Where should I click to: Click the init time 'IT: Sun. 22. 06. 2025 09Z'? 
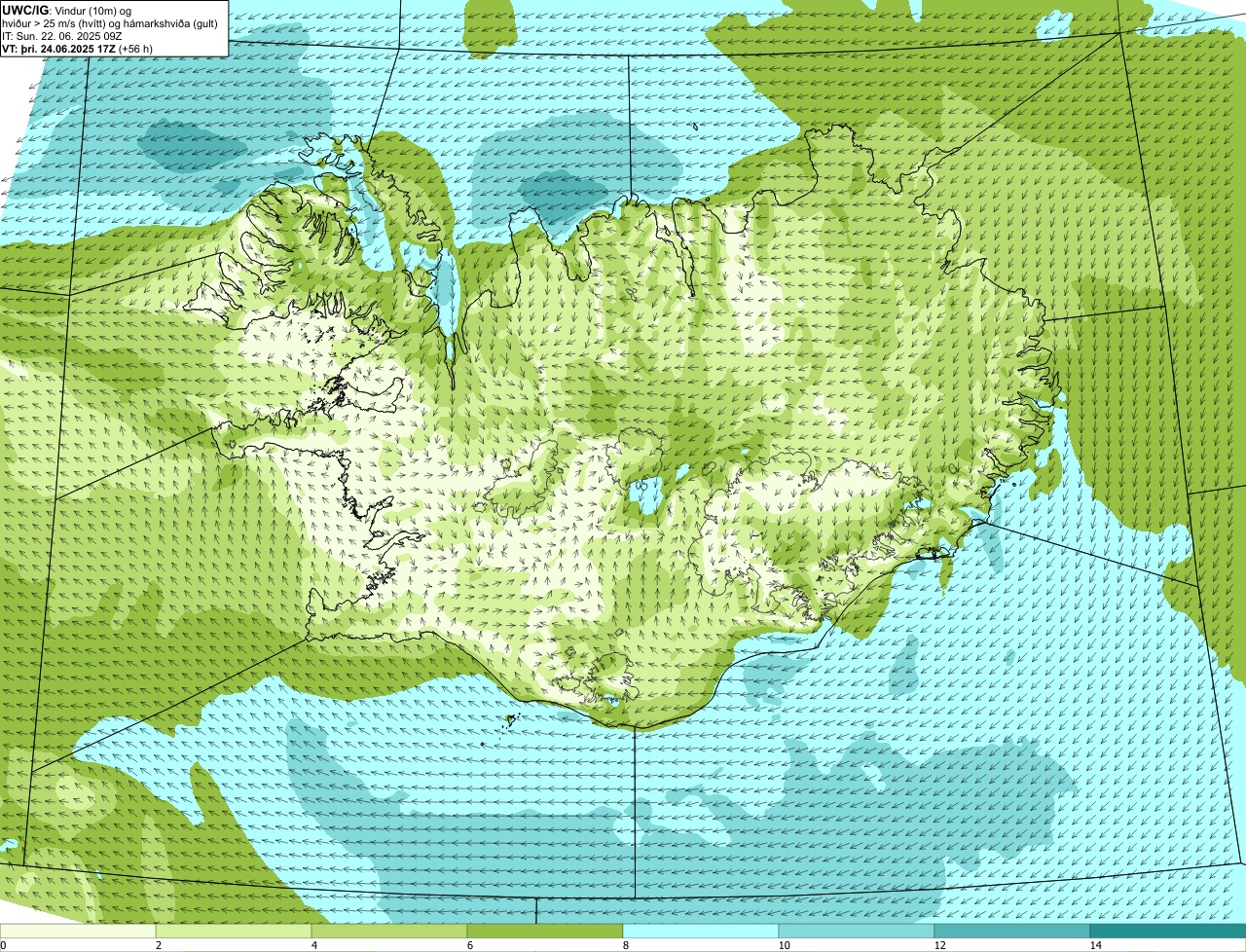(x=62, y=36)
